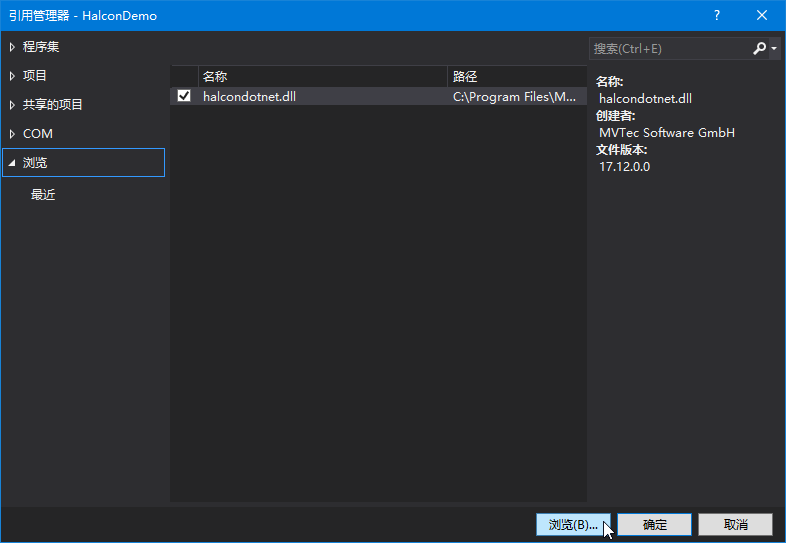The height and width of the screenshot is (543, 786).
Task: Select the halcondotnet.dll path cell
Action: coord(517,96)
